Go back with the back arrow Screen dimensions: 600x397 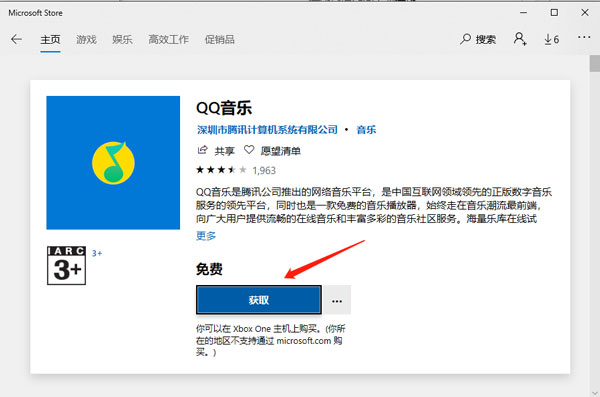tap(16, 39)
